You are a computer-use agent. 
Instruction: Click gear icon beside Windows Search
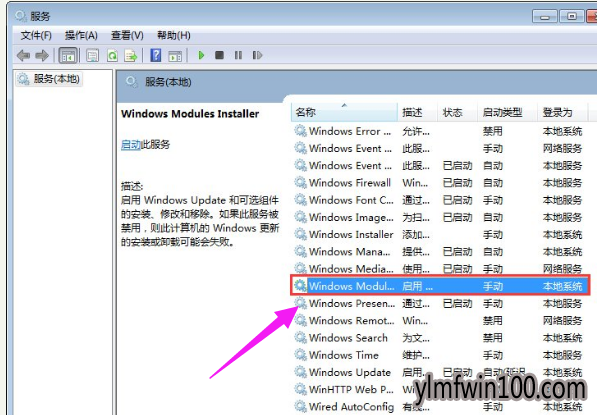(x=300, y=338)
